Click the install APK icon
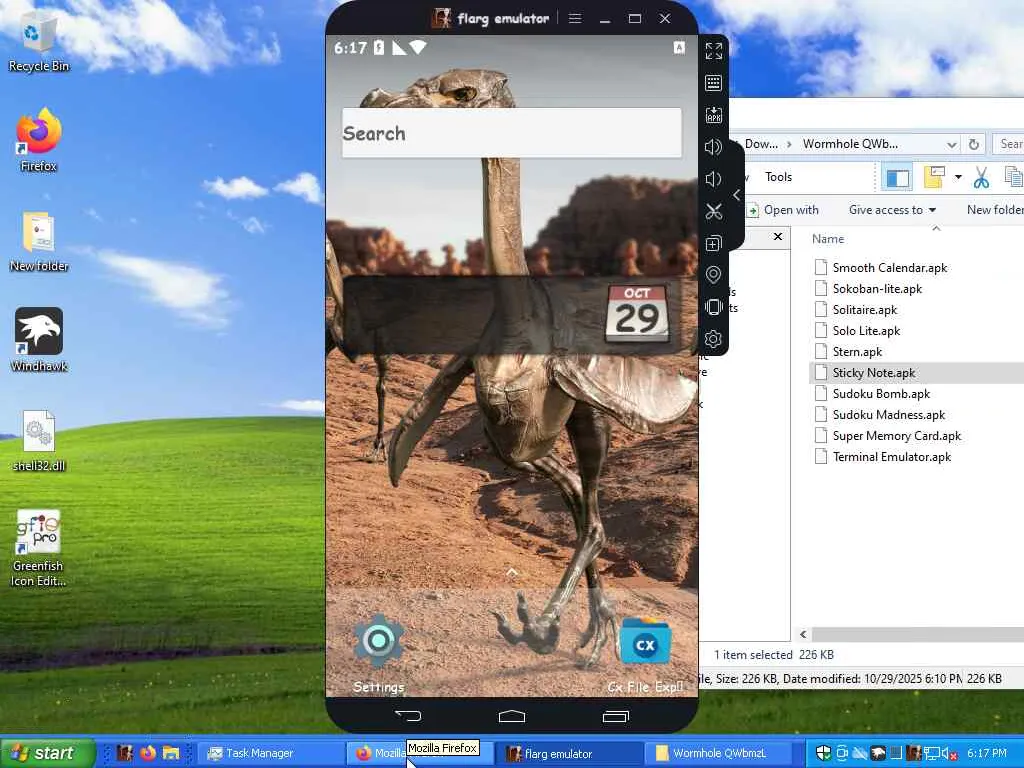1024x768 pixels. coord(713,115)
